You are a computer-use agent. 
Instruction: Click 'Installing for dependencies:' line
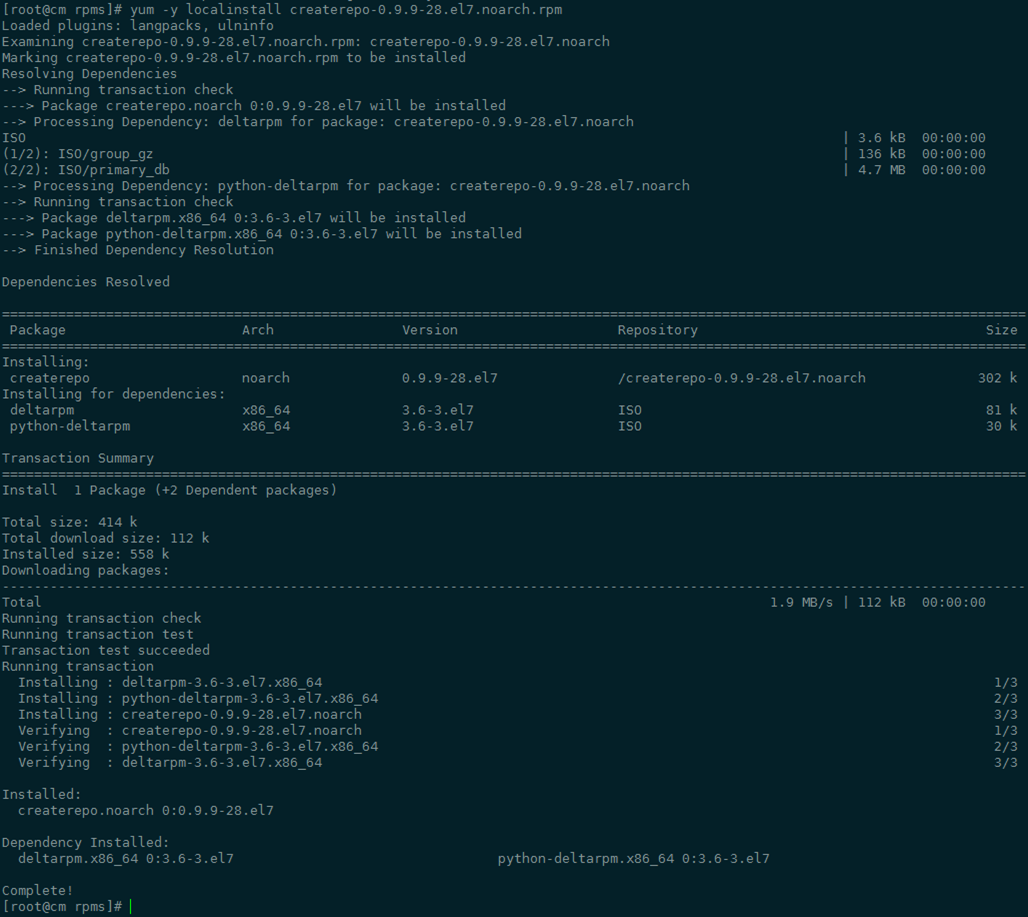click(113, 394)
